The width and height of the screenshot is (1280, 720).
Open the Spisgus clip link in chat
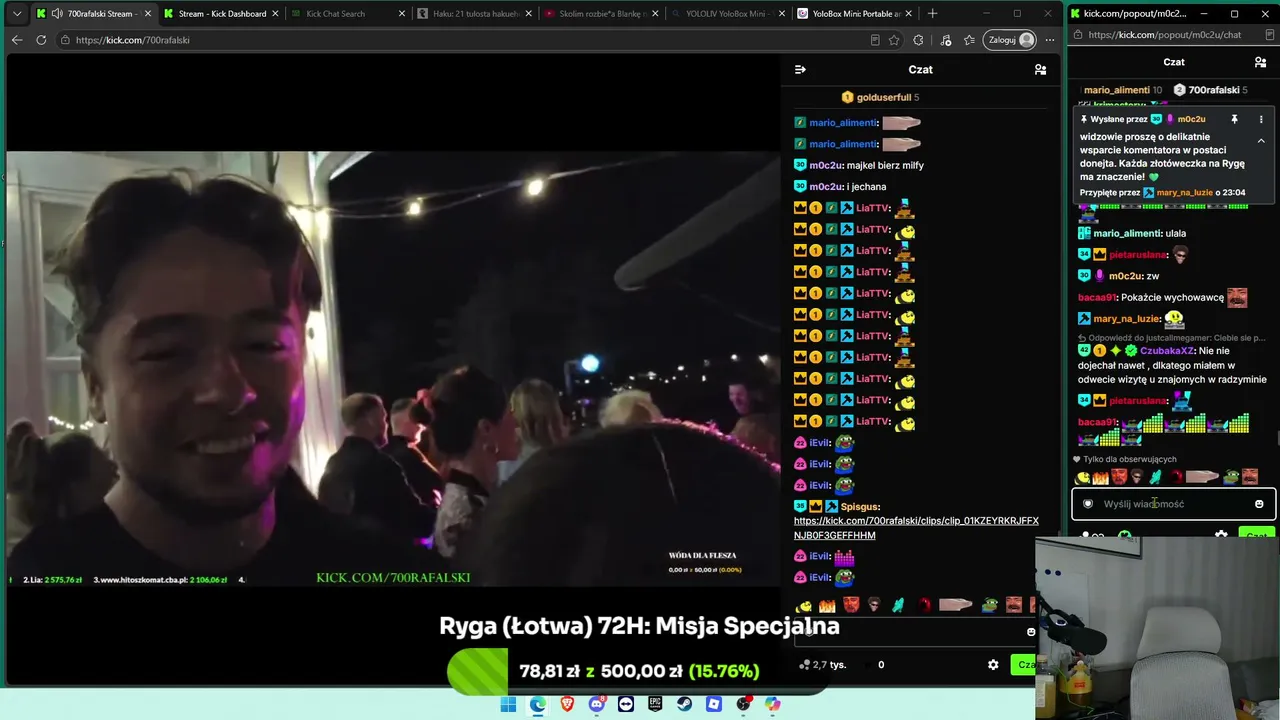916,528
